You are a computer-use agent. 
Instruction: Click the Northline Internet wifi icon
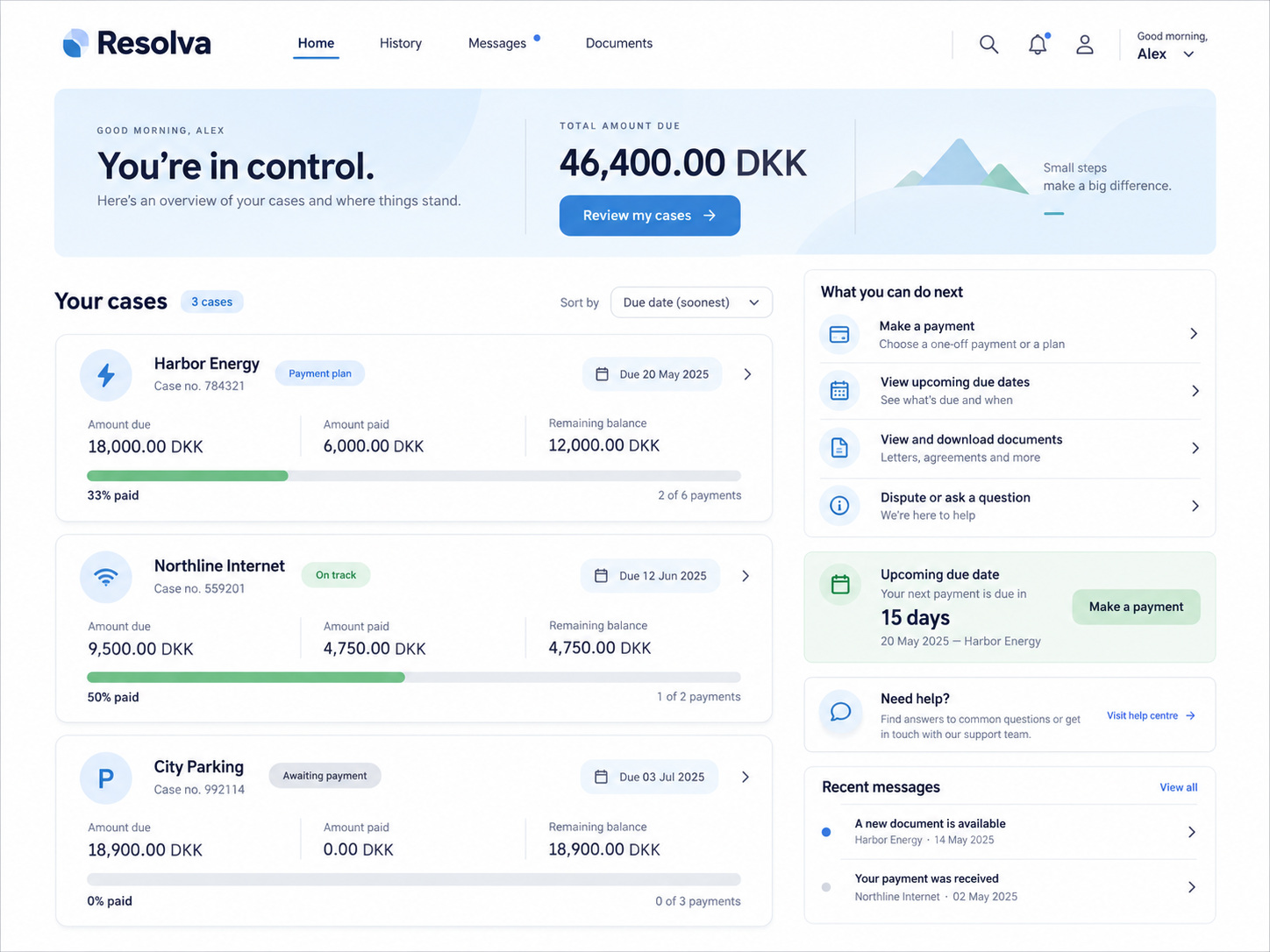tap(106, 577)
